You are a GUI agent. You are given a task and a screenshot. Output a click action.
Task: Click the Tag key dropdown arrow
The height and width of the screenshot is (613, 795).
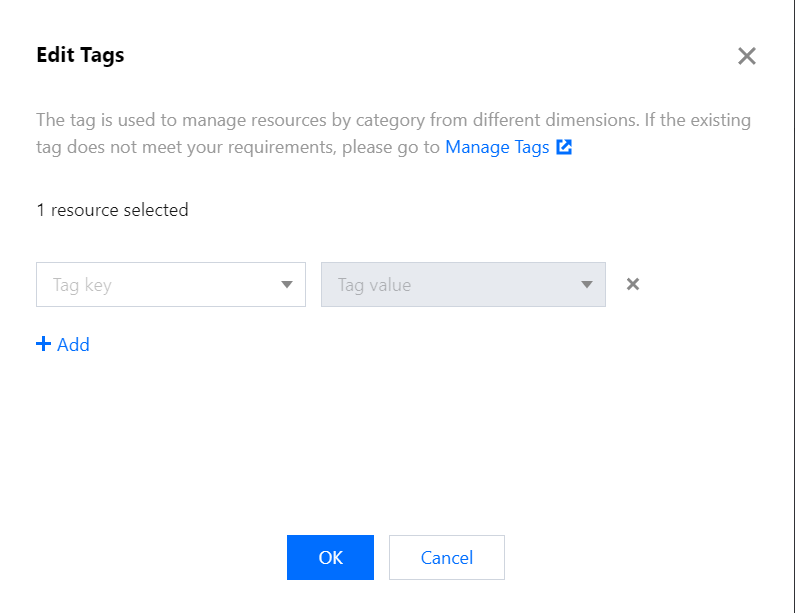click(x=288, y=285)
